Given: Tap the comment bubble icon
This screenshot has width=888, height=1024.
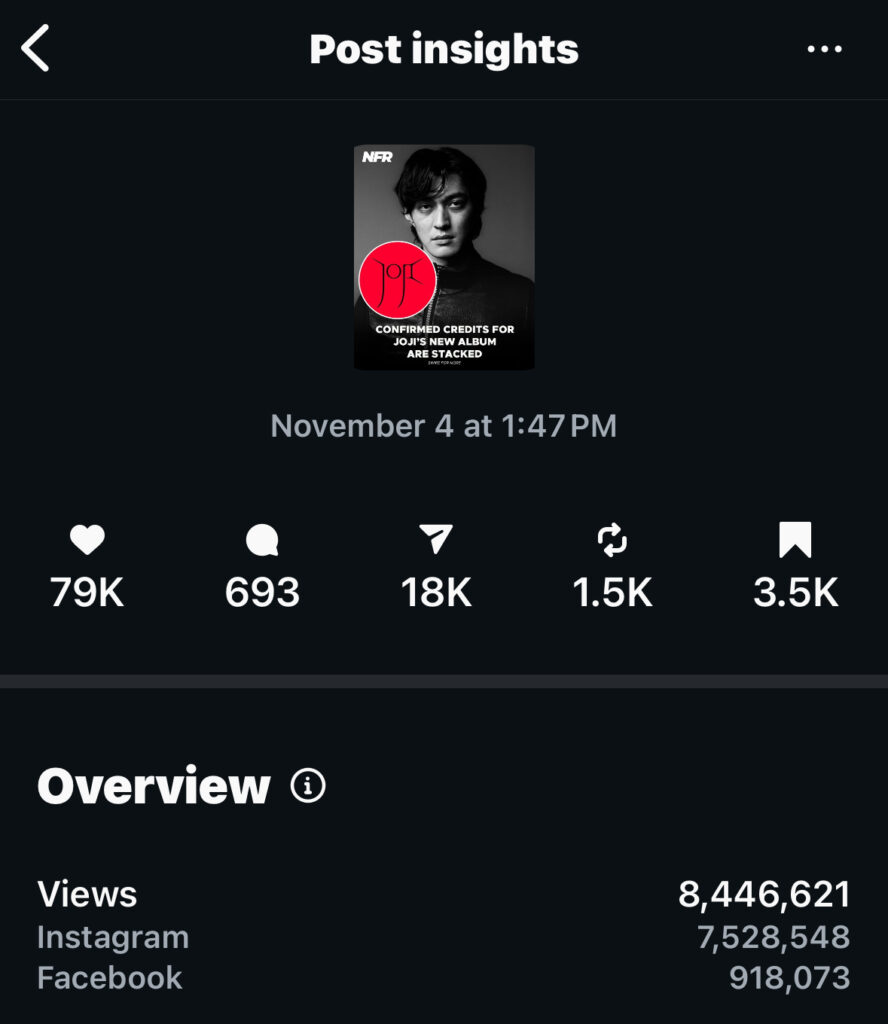Looking at the screenshot, I should pyautogui.click(x=262, y=541).
